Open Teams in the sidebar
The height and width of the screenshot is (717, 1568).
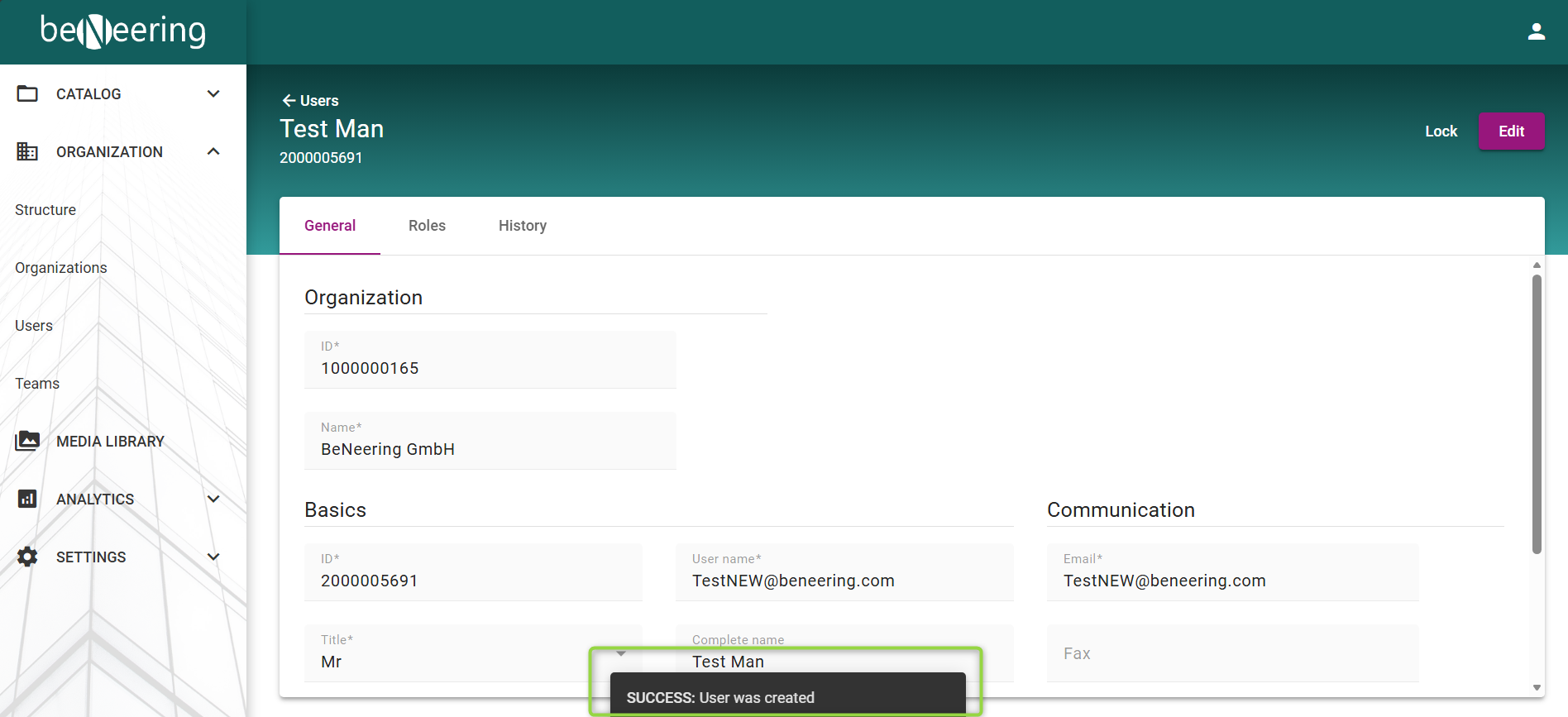(x=37, y=384)
